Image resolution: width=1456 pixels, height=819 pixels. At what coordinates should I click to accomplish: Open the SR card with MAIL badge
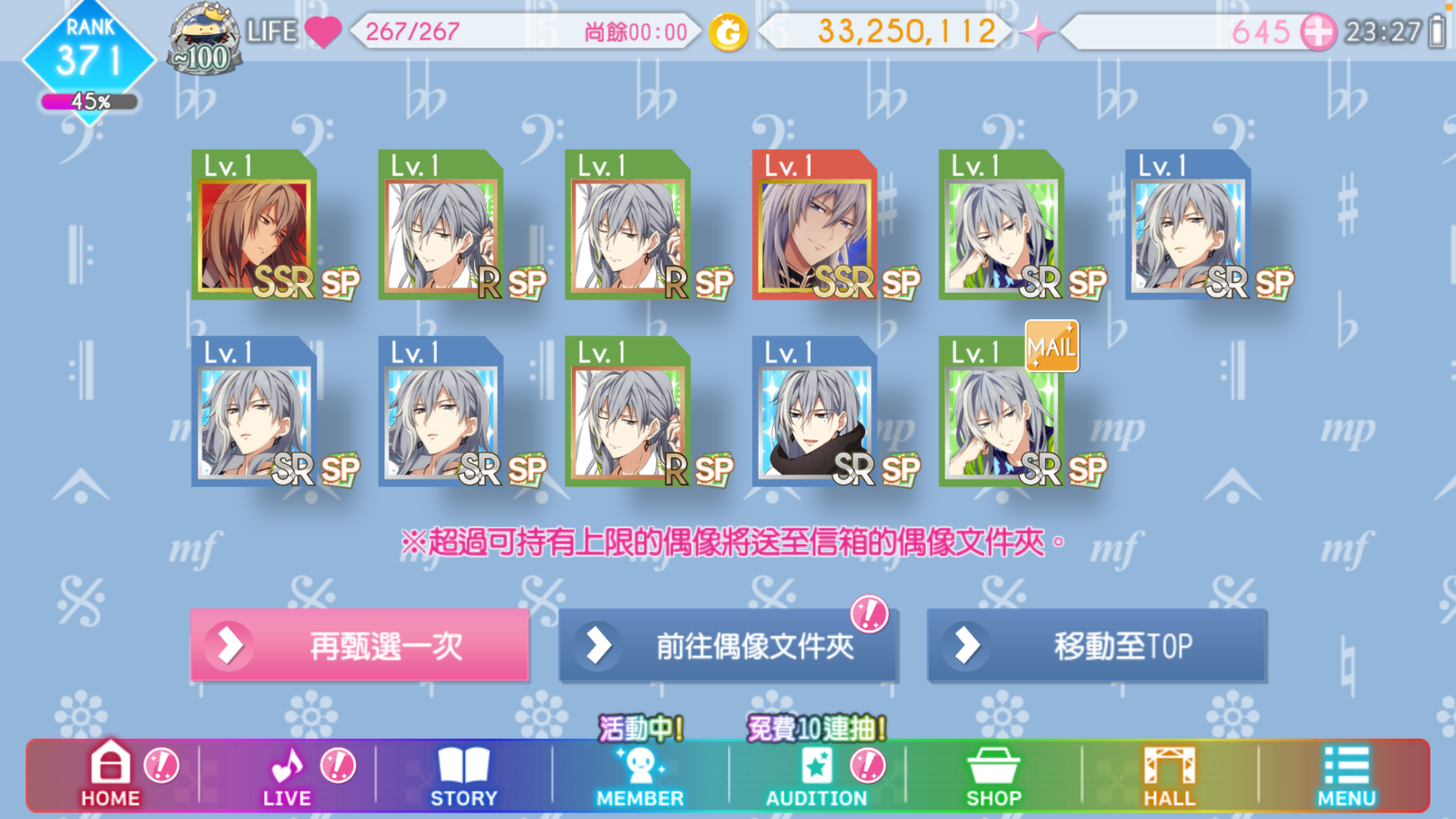tap(1001, 412)
